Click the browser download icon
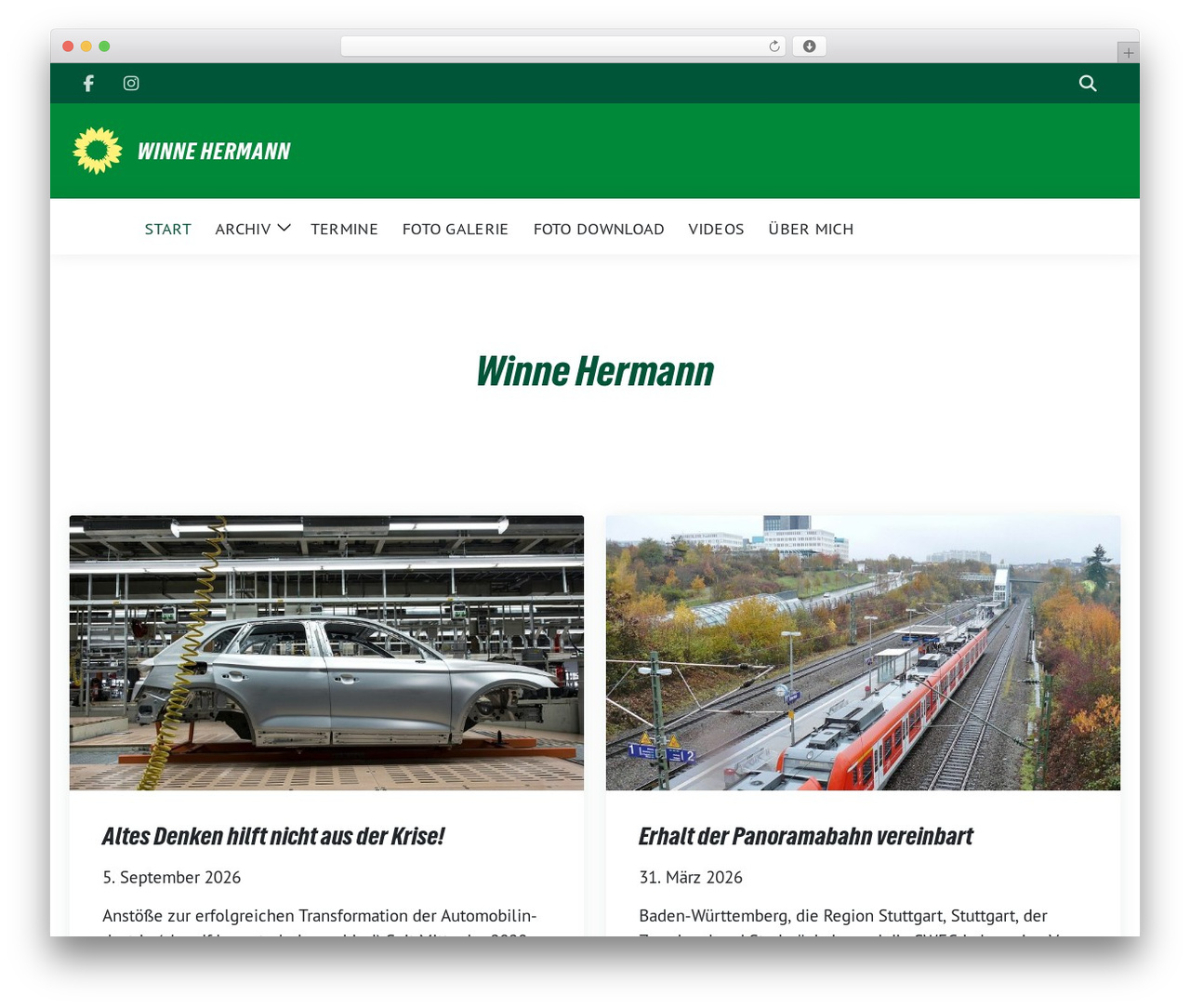The image size is (1190, 1008). click(x=809, y=46)
